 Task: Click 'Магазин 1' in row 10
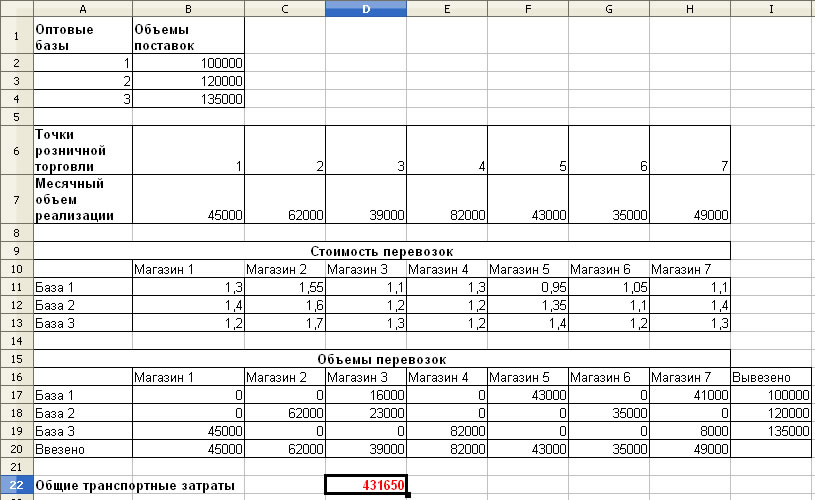pos(188,269)
